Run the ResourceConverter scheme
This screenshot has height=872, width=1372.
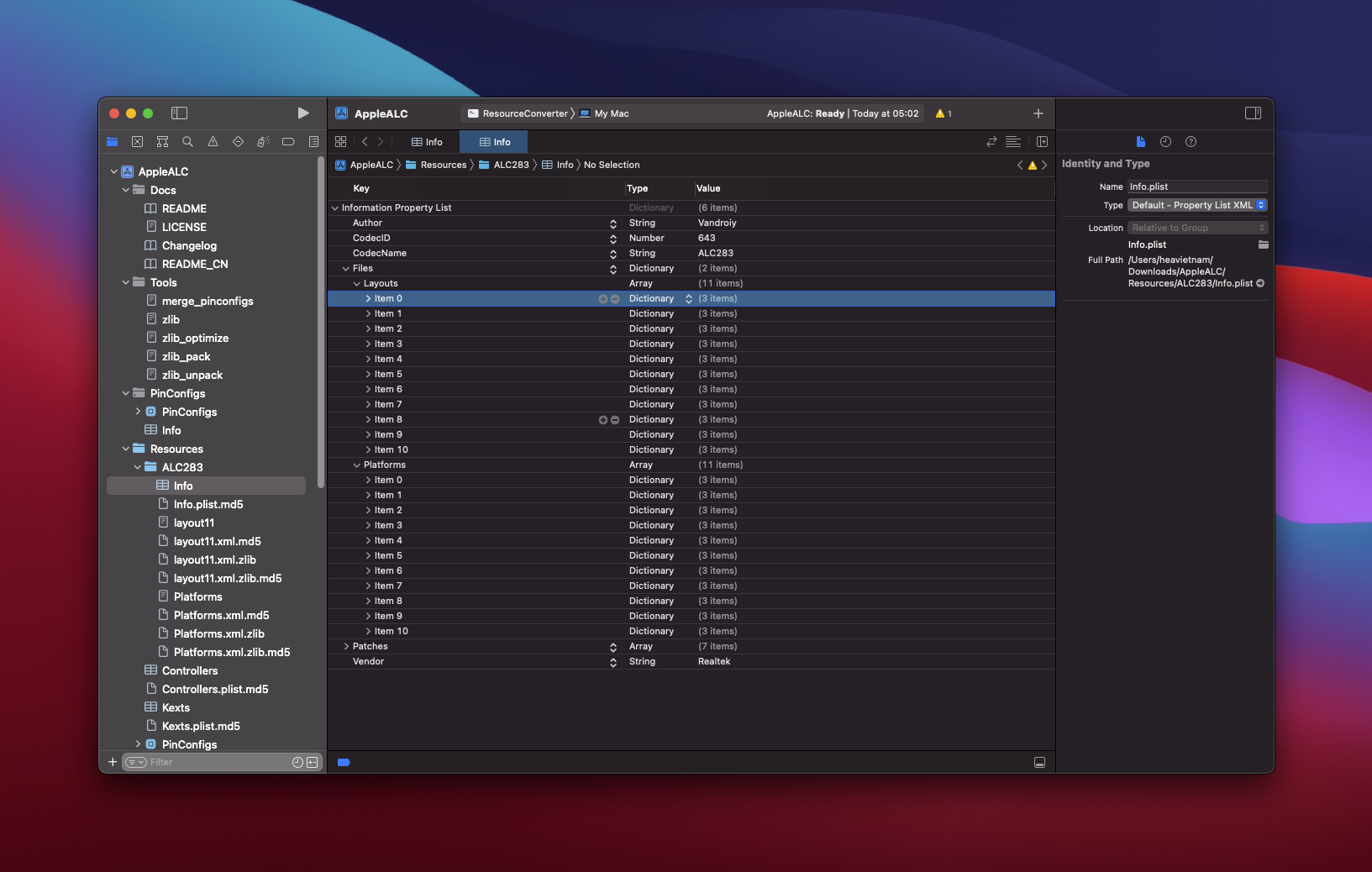[x=303, y=113]
